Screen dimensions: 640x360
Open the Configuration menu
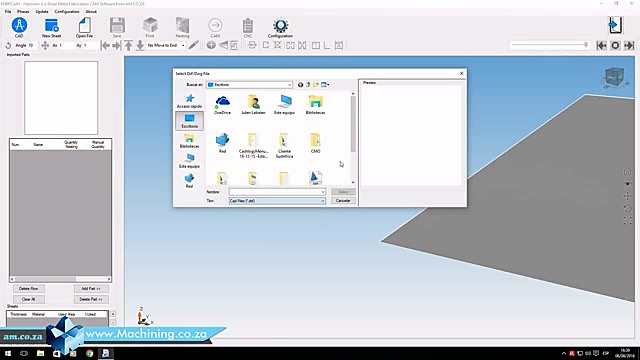67,11
